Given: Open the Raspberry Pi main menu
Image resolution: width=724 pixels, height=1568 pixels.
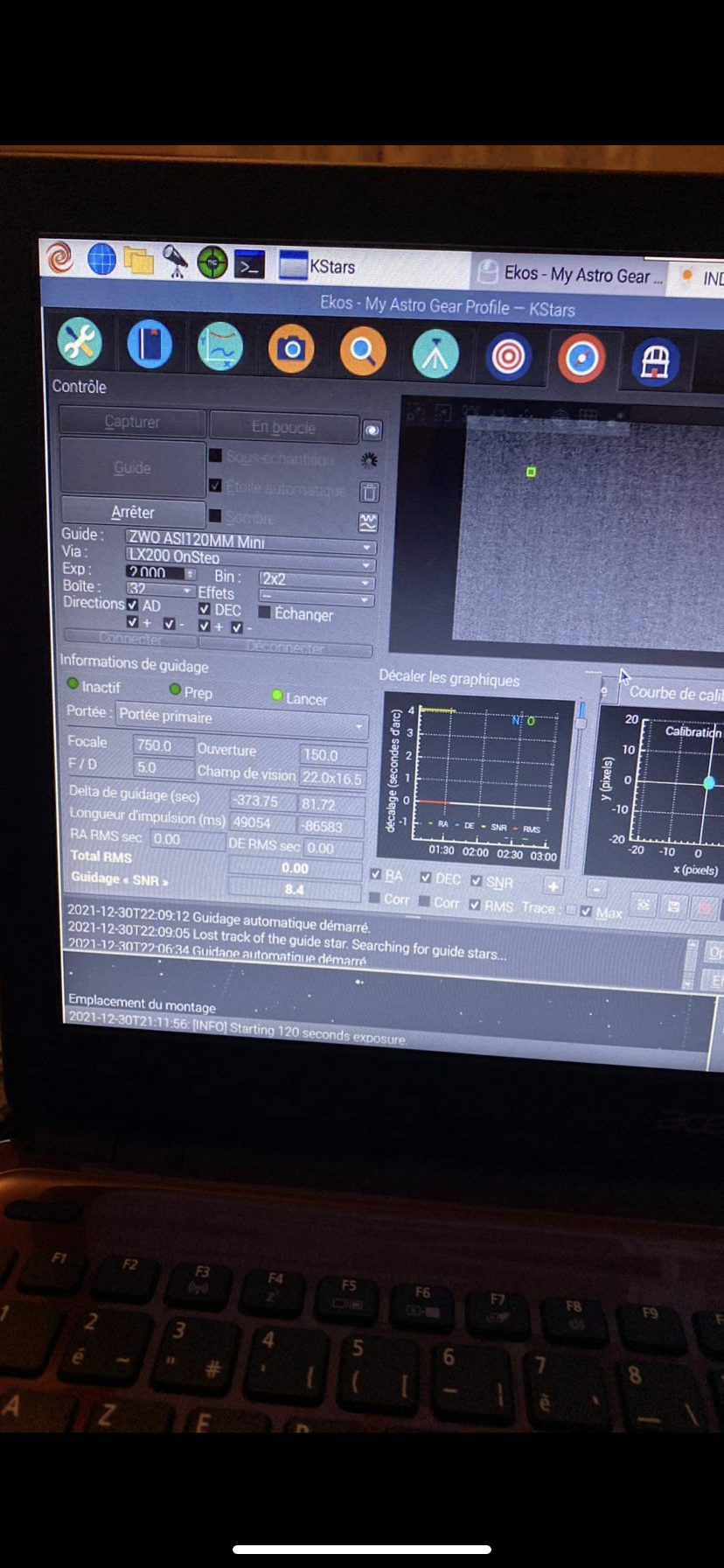Looking at the screenshot, I should [x=60, y=257].
